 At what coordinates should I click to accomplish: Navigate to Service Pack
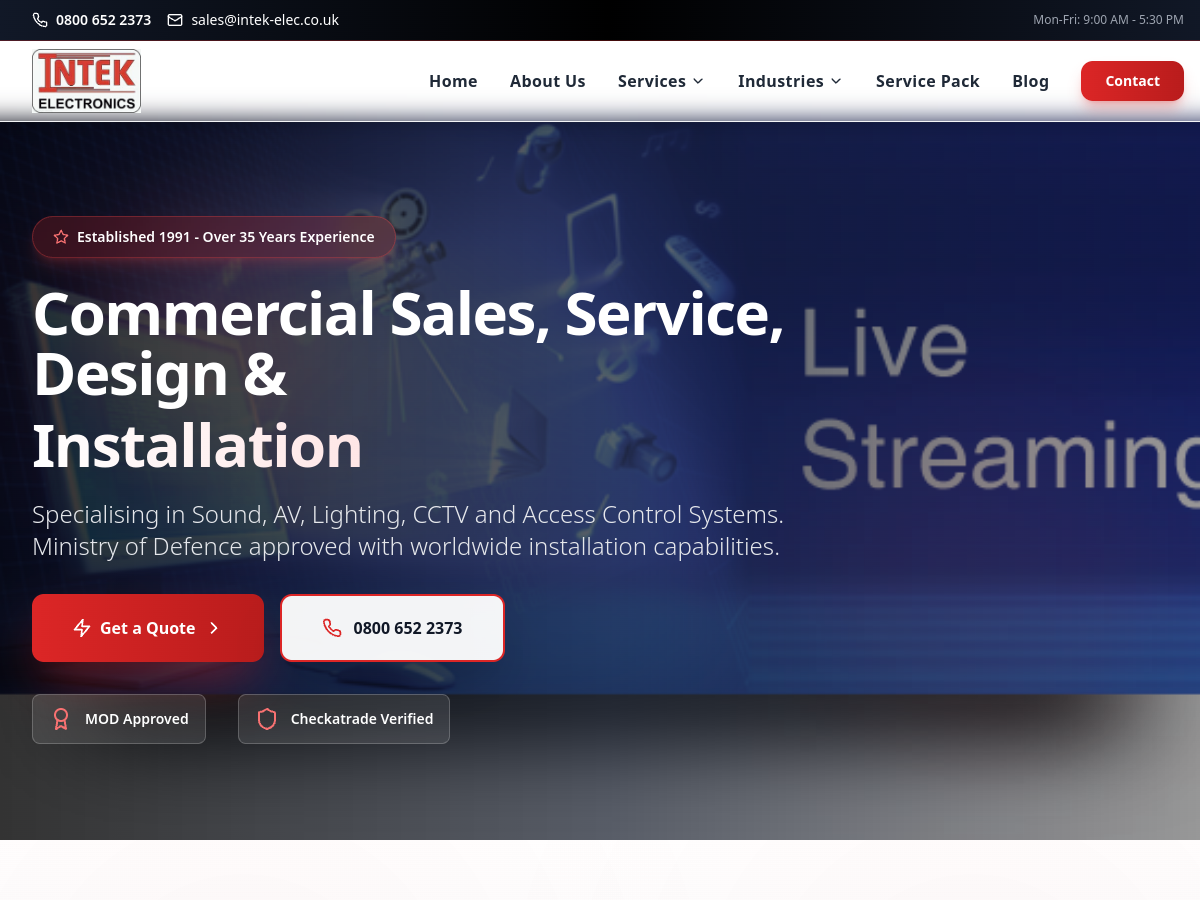928,81
